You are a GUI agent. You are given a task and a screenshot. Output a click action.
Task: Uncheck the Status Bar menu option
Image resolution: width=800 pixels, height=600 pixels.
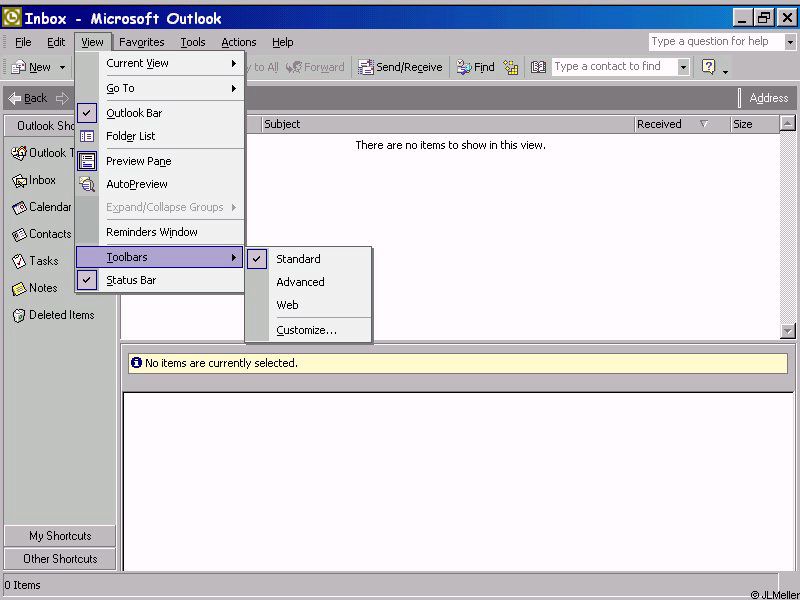pyautogui.click(x=131, y=280)
